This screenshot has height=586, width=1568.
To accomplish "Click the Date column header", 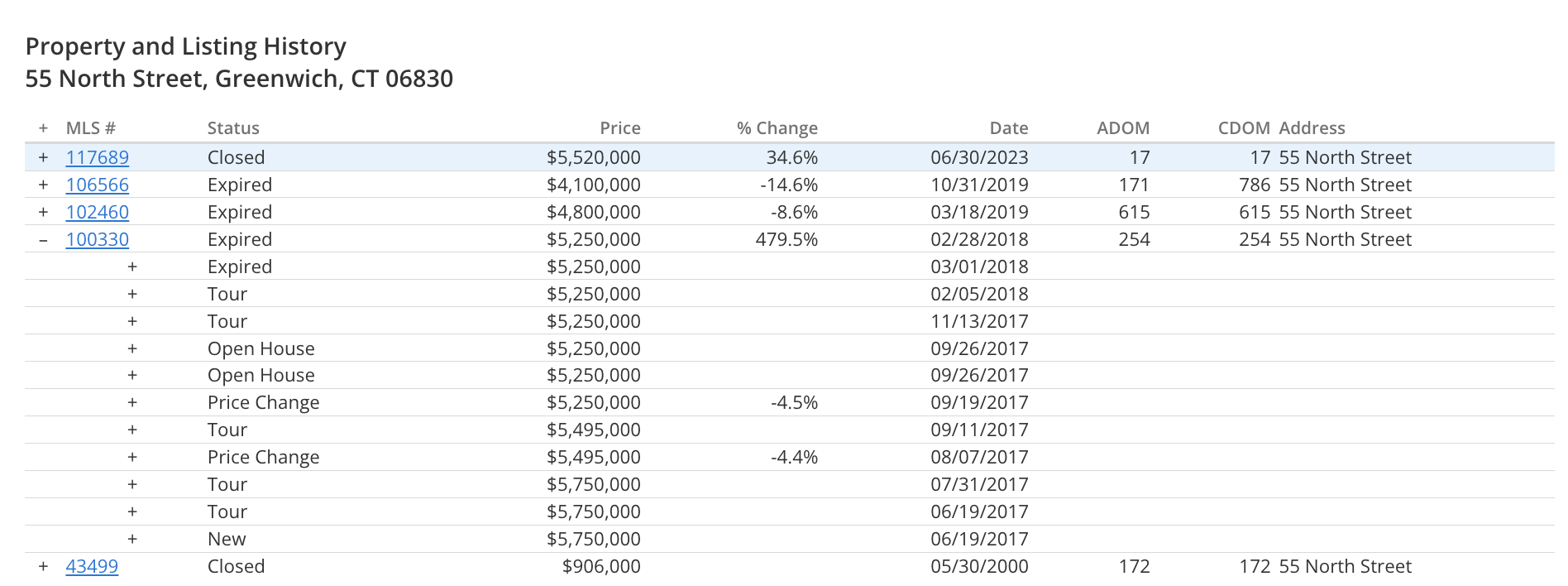I will click(x=1008, y=128).
